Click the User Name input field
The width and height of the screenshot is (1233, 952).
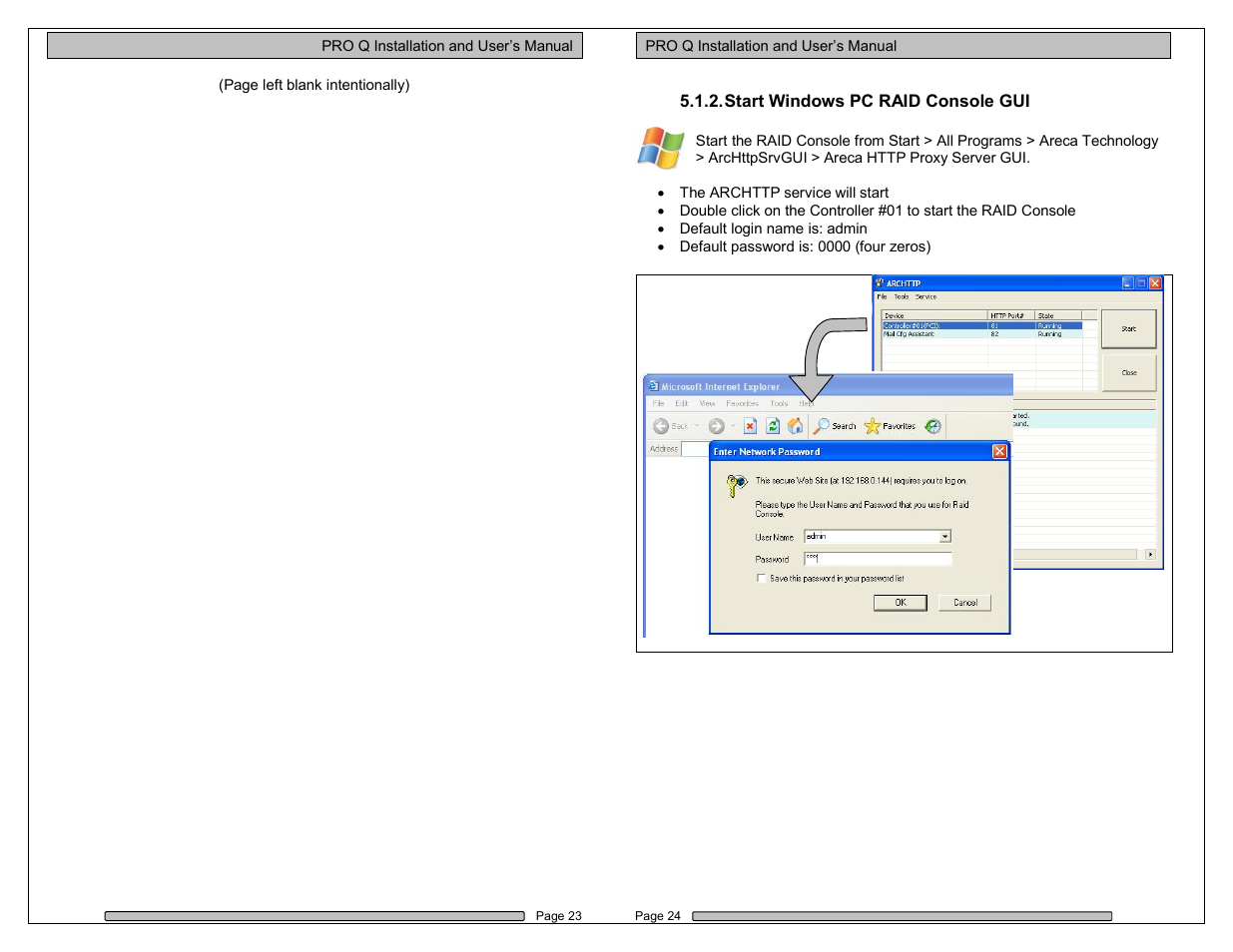point(878,537)
